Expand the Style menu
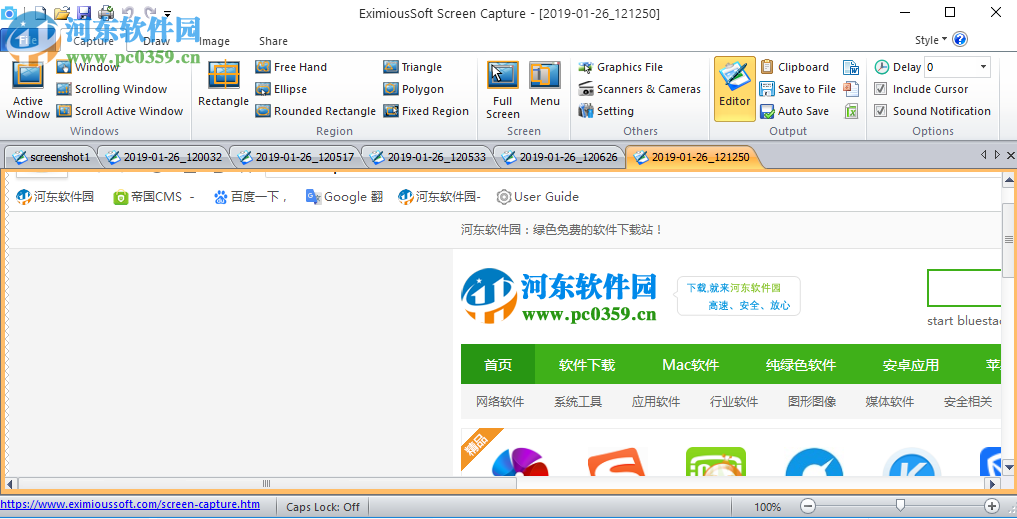The image size is (1017, 519). click(931, 40)
